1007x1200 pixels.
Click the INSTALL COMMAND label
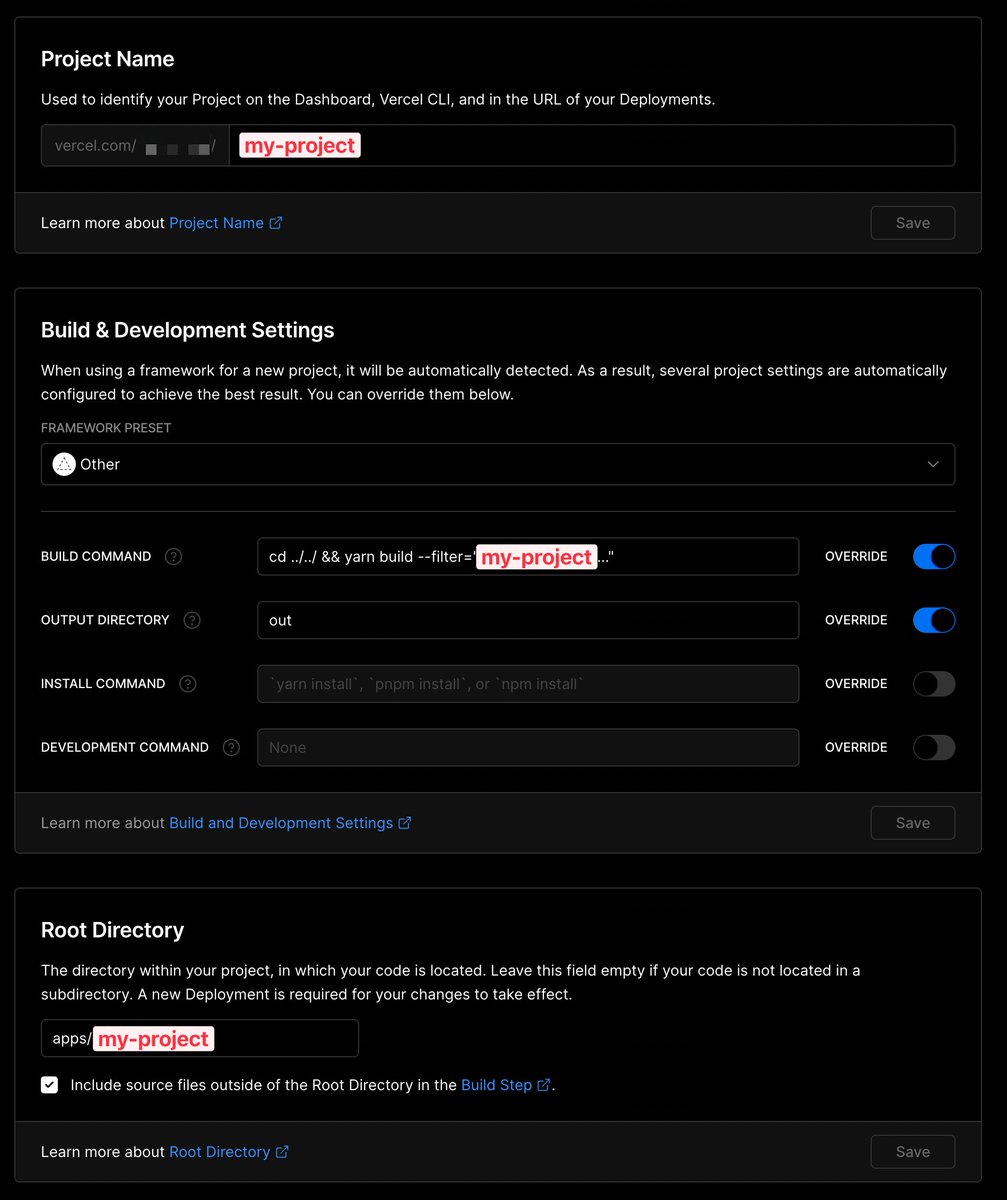[103, 684]
